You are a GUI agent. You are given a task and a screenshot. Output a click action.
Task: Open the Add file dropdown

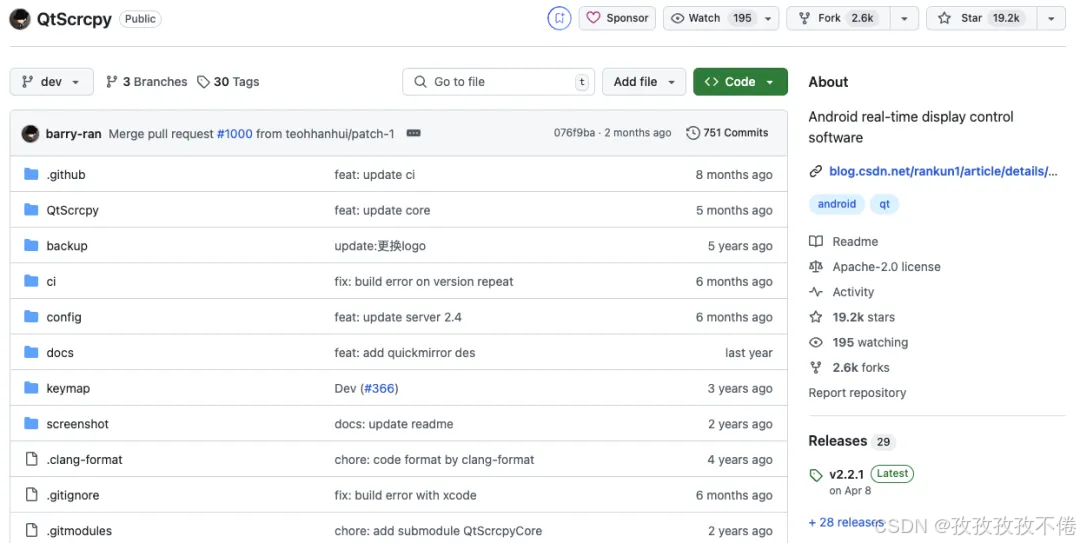(644, 82)
